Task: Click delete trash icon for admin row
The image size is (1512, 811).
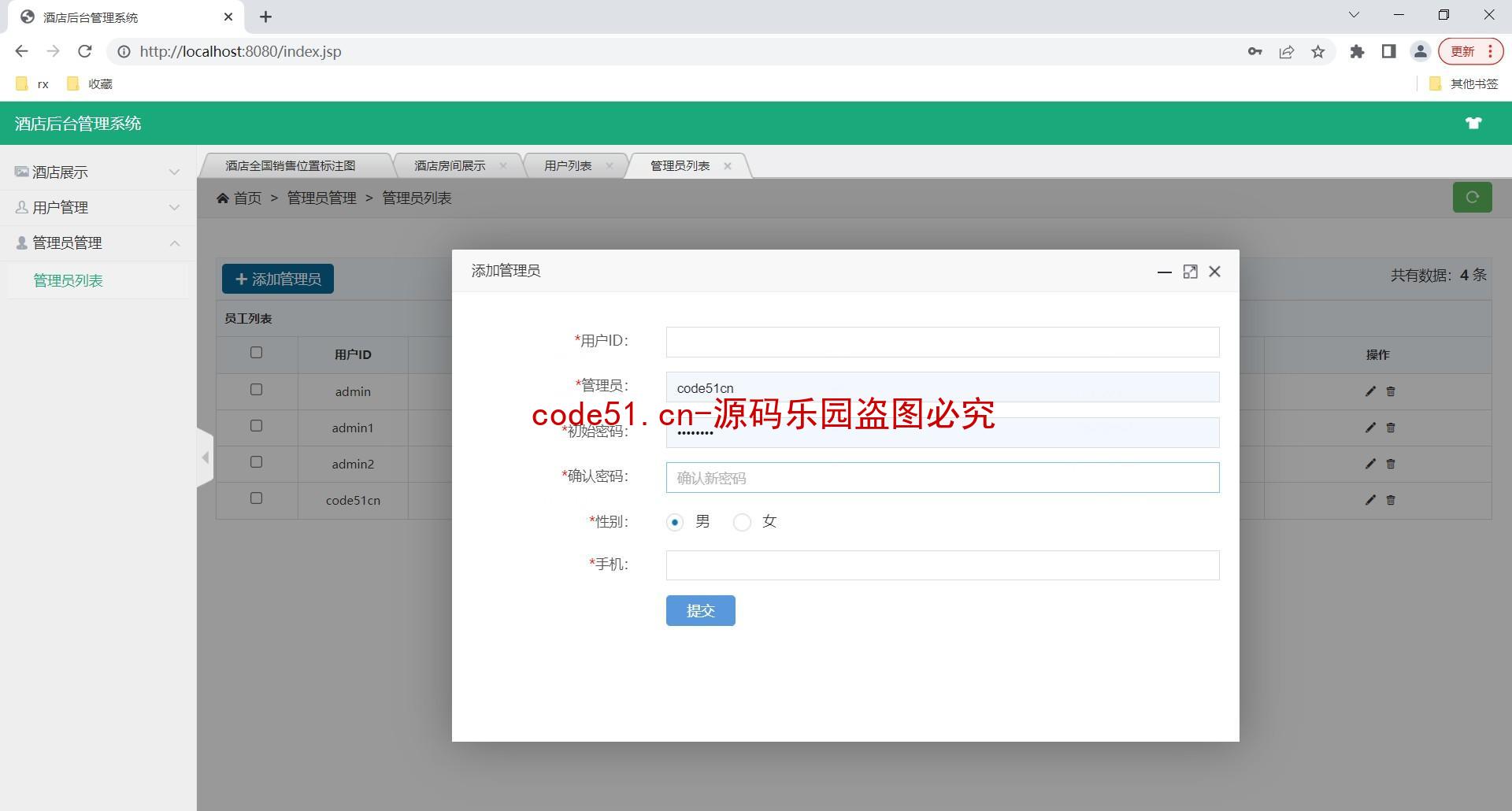Action: click(x=1391, y=391)
